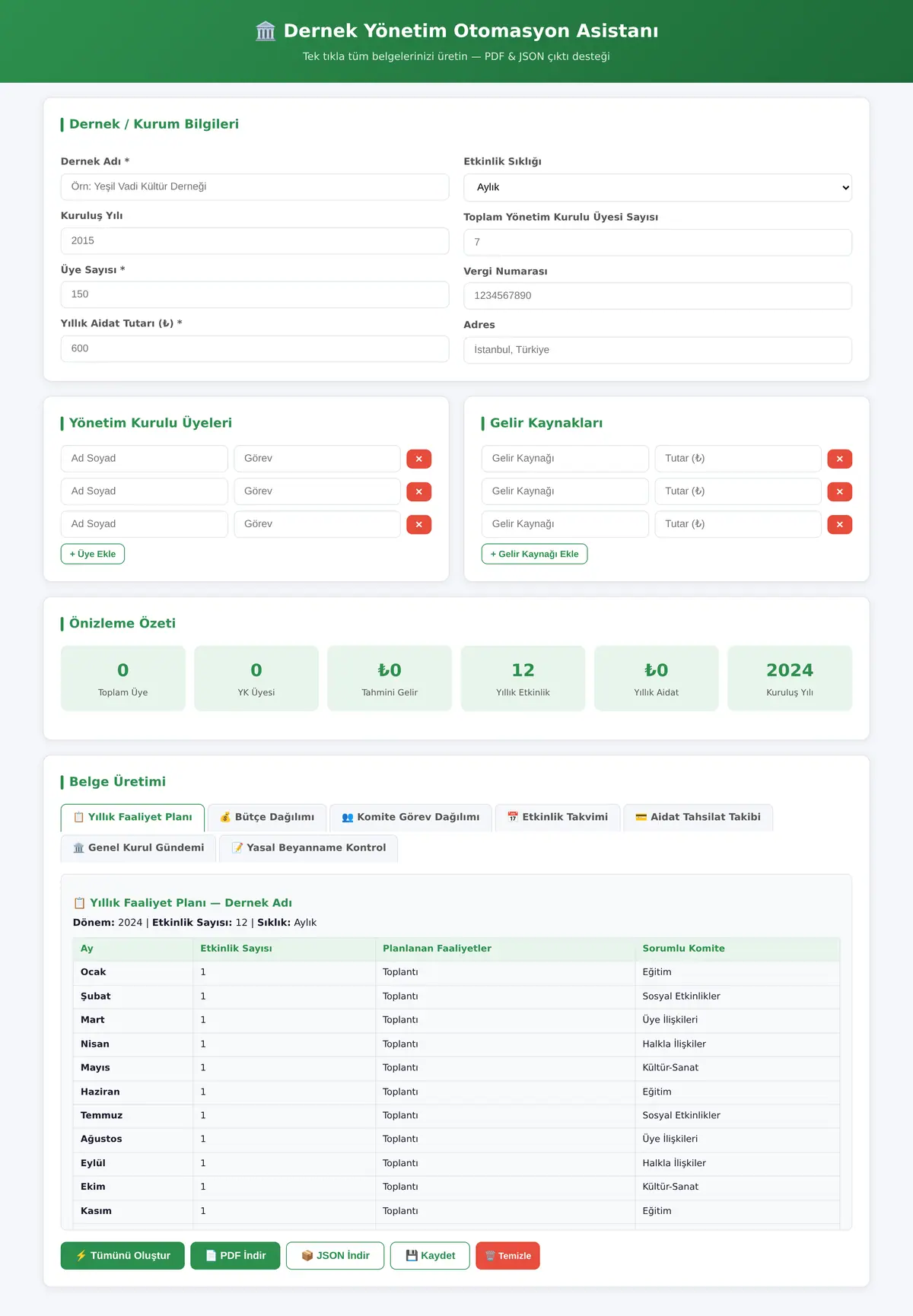The image size is (913, 1316).
Task: Go to the Aidat Tahsilat Takibi tab
Action: 698,817
